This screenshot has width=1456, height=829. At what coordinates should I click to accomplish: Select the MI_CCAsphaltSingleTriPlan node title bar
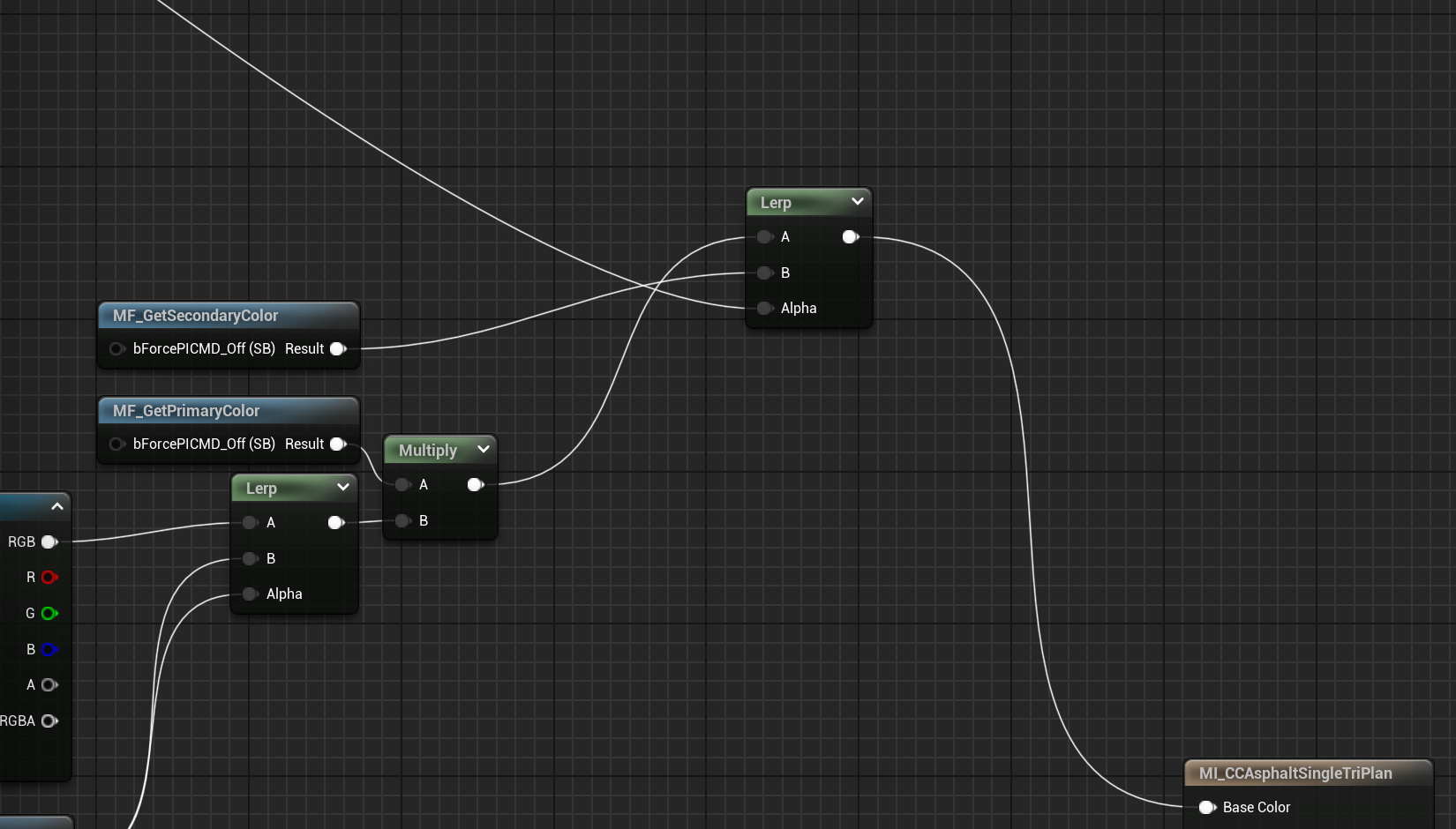point(1309,773)
